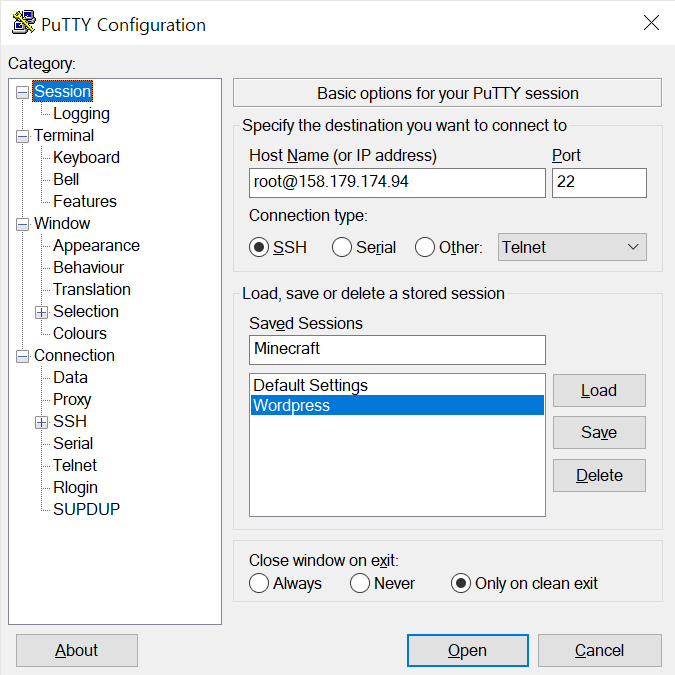Open the SSH category label
675x675 pixels.
point(70,421)
